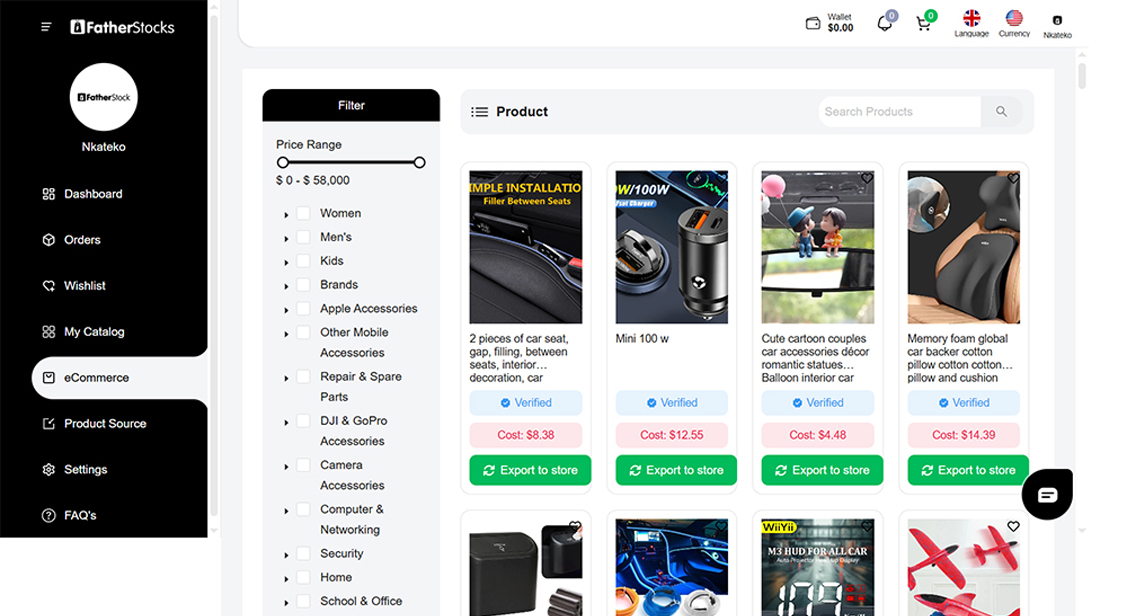Tick the Repair & Spare Parts checkbox
The width and height of the screenshot is (1125, 616).
click(303, 376)
